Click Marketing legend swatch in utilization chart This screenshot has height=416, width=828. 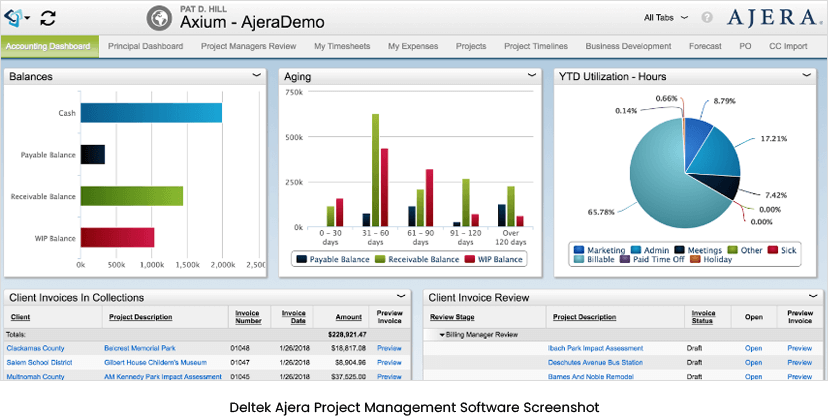pos(579,250)
